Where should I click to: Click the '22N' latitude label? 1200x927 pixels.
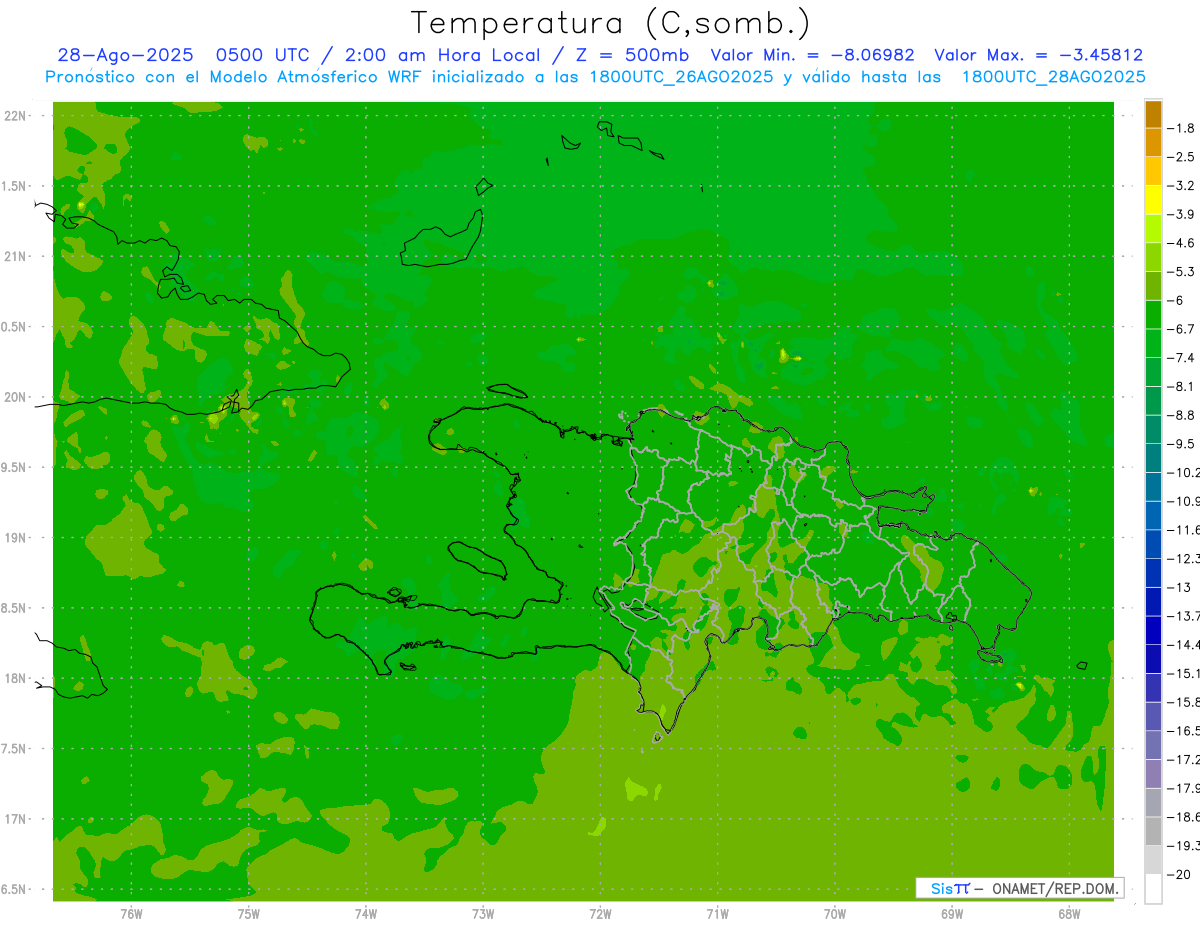[x=15, y=116]
